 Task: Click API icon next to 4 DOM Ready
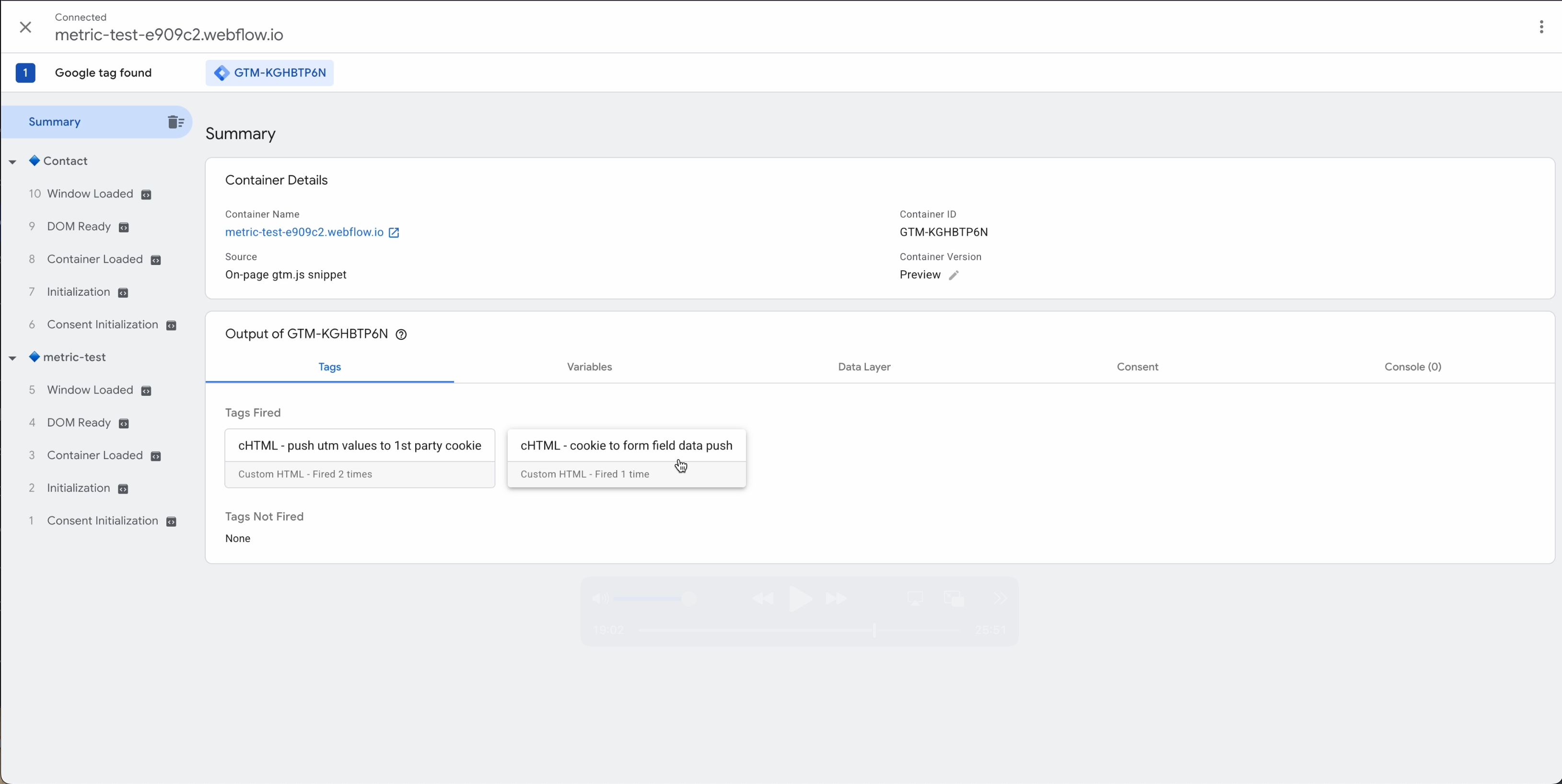[124, 424]
